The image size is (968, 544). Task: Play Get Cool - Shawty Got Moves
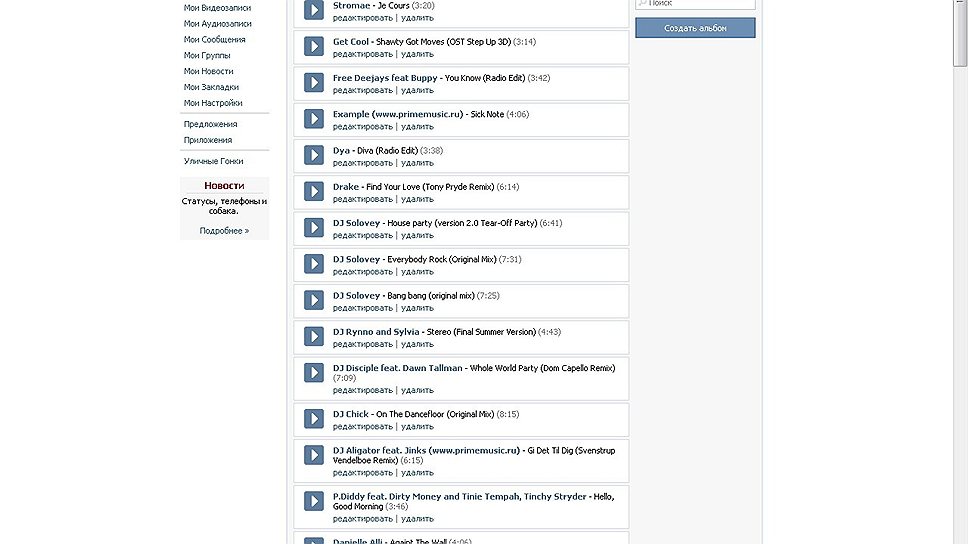pyautogui.click(x=314, y=47)
